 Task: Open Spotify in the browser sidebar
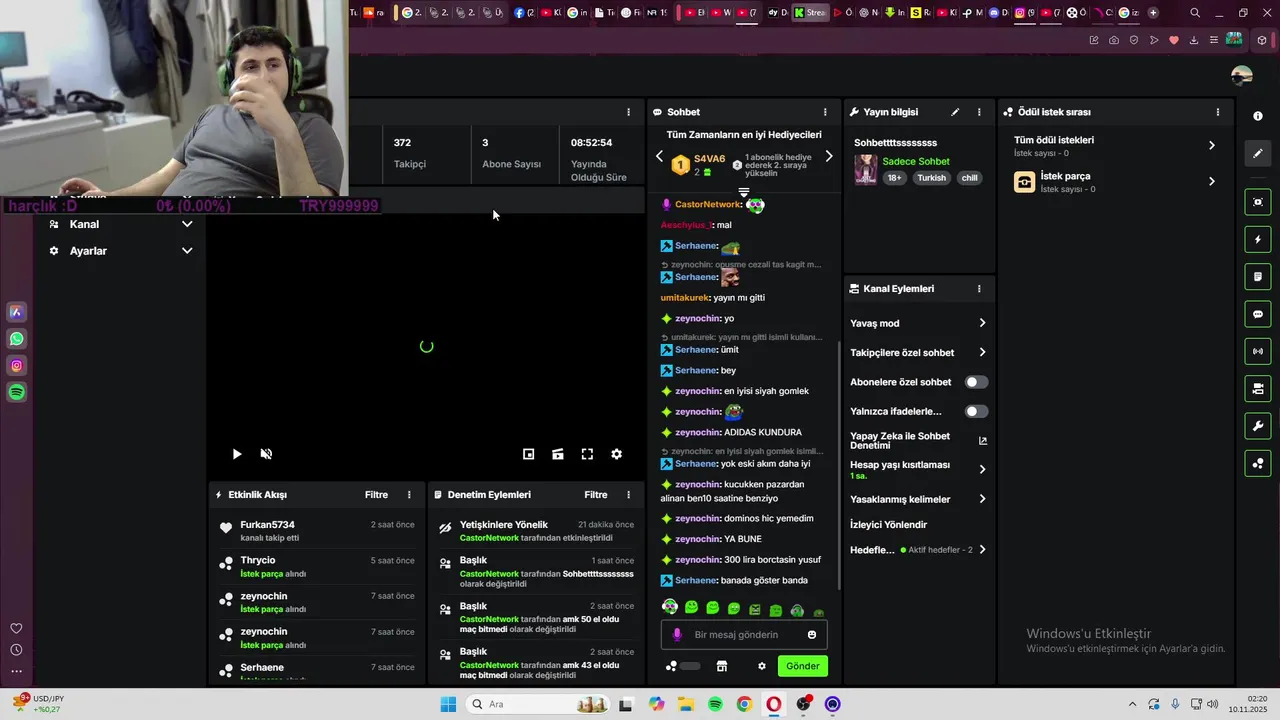[x=17, y=393]
